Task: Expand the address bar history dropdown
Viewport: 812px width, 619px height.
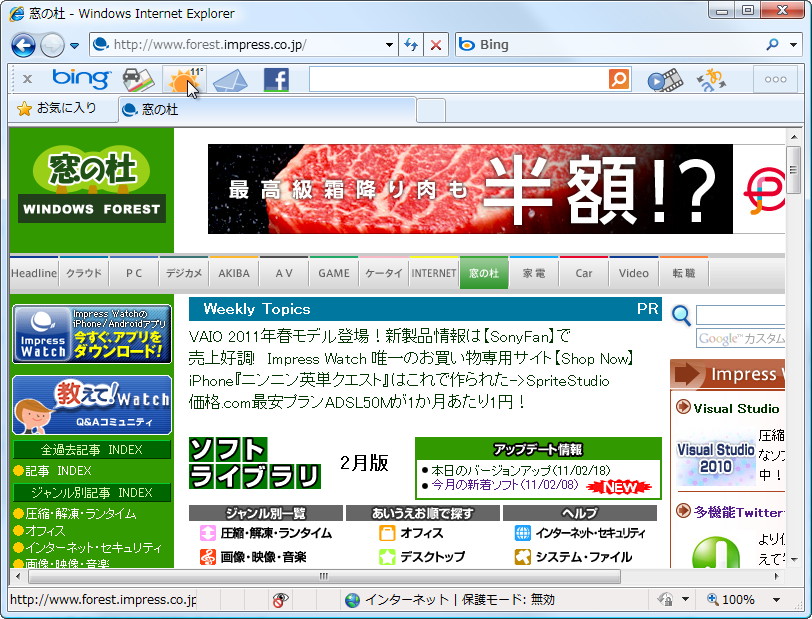Action: pyautogui.click(x=390, y=45)
